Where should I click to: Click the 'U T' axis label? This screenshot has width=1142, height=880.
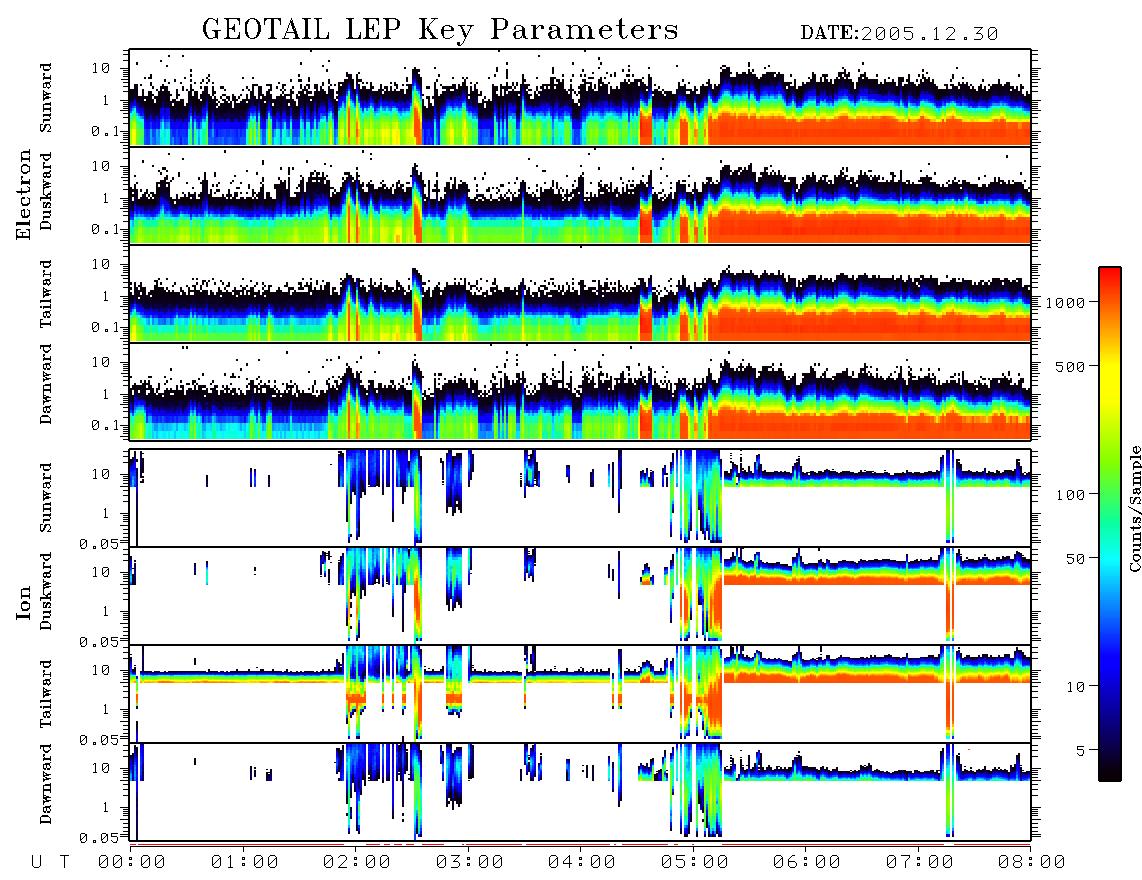[x=50, y=863]
